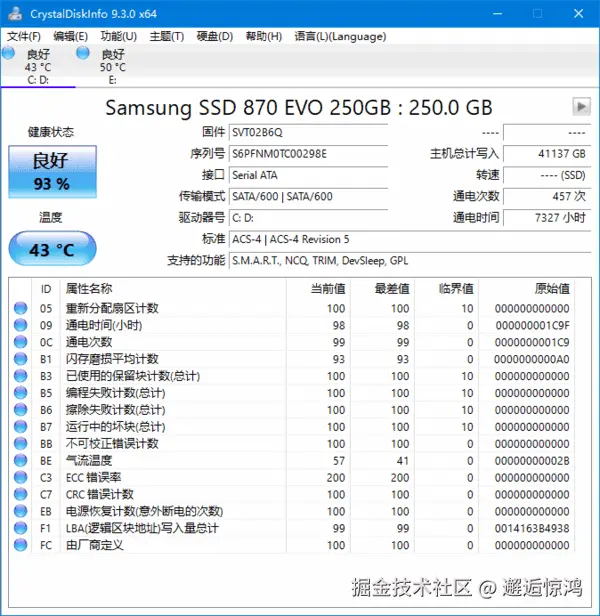The image size is (600, 616).
Task: Select the LBA(逻辑区块地址)写入量总计 row
Action: 293,528
